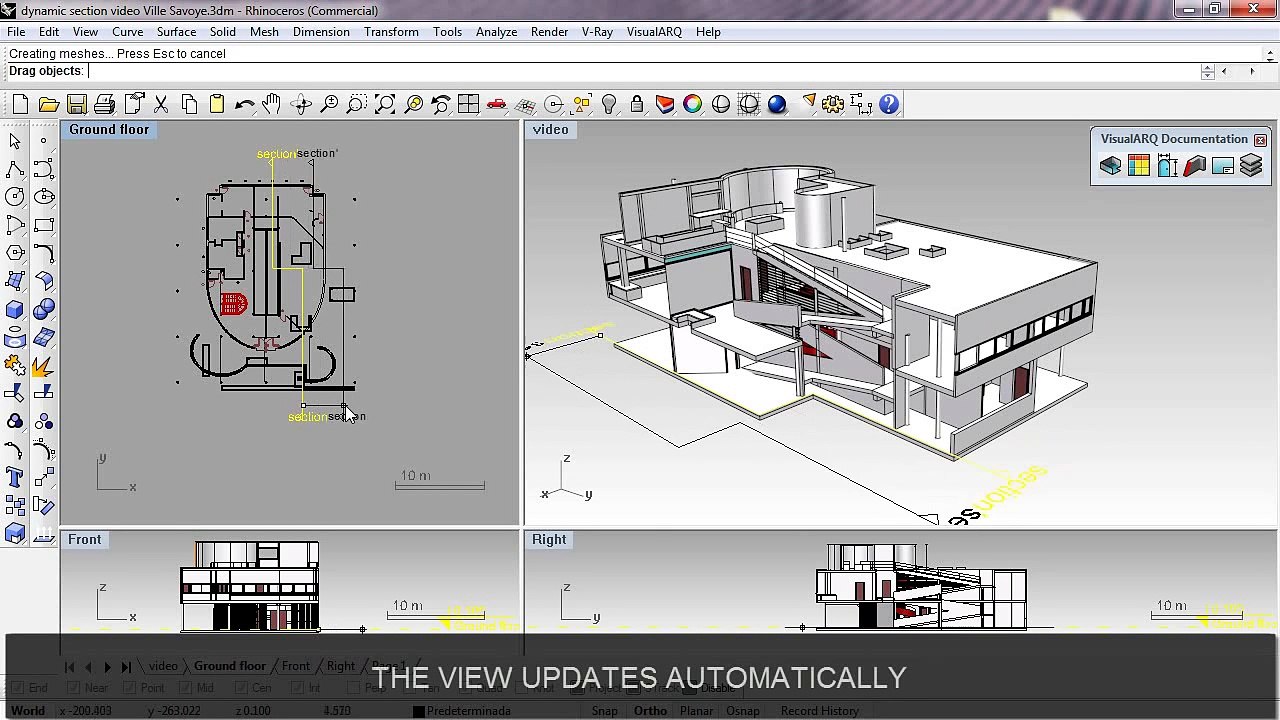Click the Join puzzle-piece icon
1280x720 pixels.
pyautogui.click(x=15, y=366)
